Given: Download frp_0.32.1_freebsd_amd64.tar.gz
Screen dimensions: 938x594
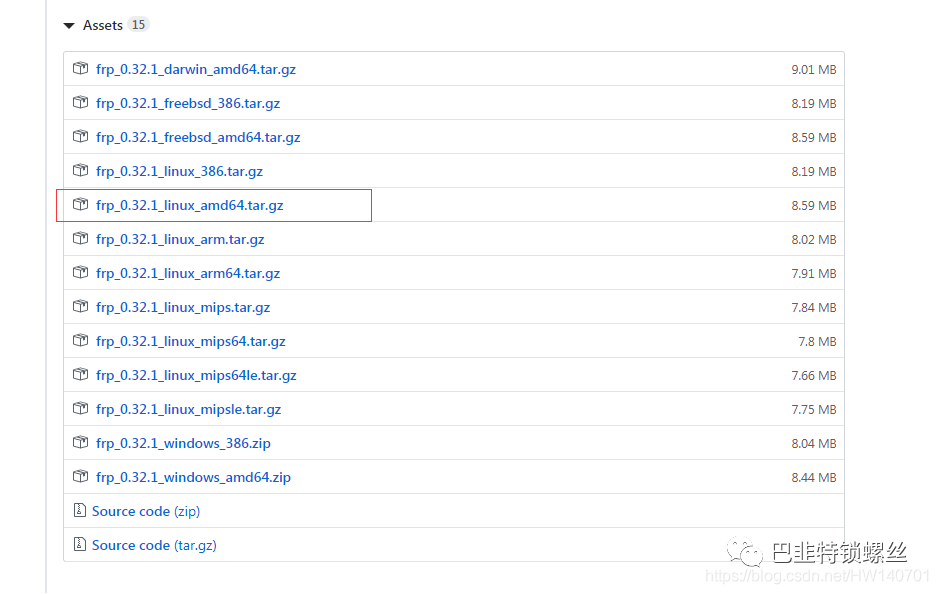Looking at the screenshot, I should [x=198, y=138].
